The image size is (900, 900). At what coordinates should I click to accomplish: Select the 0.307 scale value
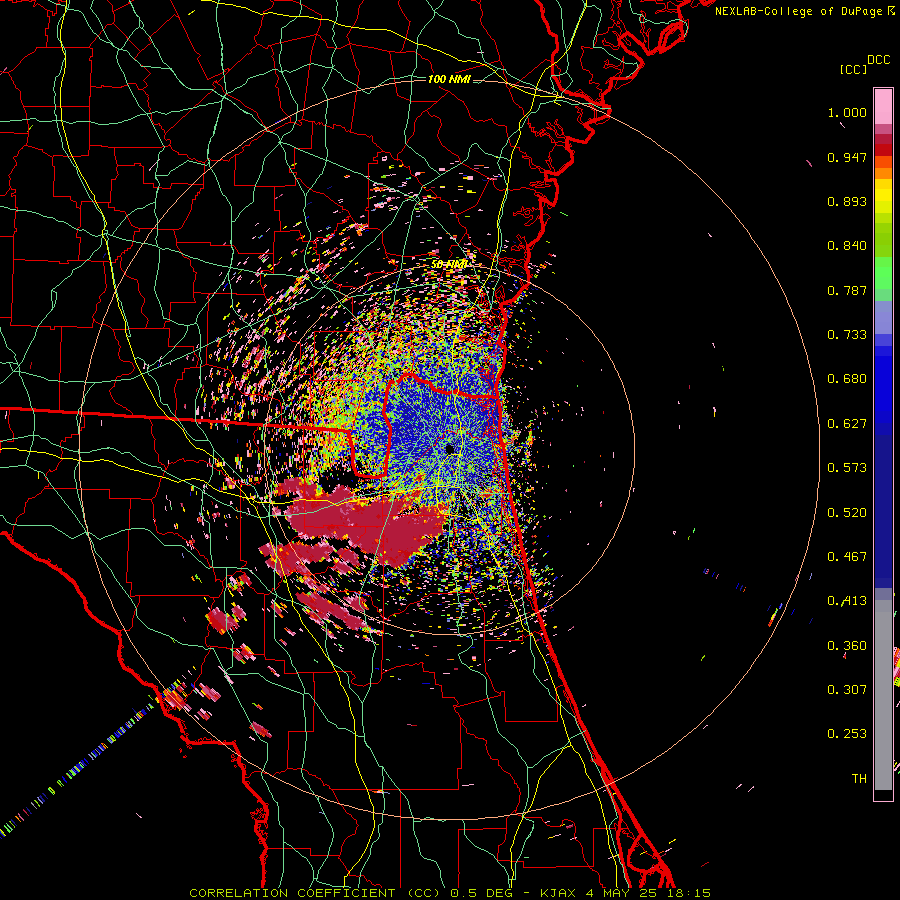[x=847, y=690]
